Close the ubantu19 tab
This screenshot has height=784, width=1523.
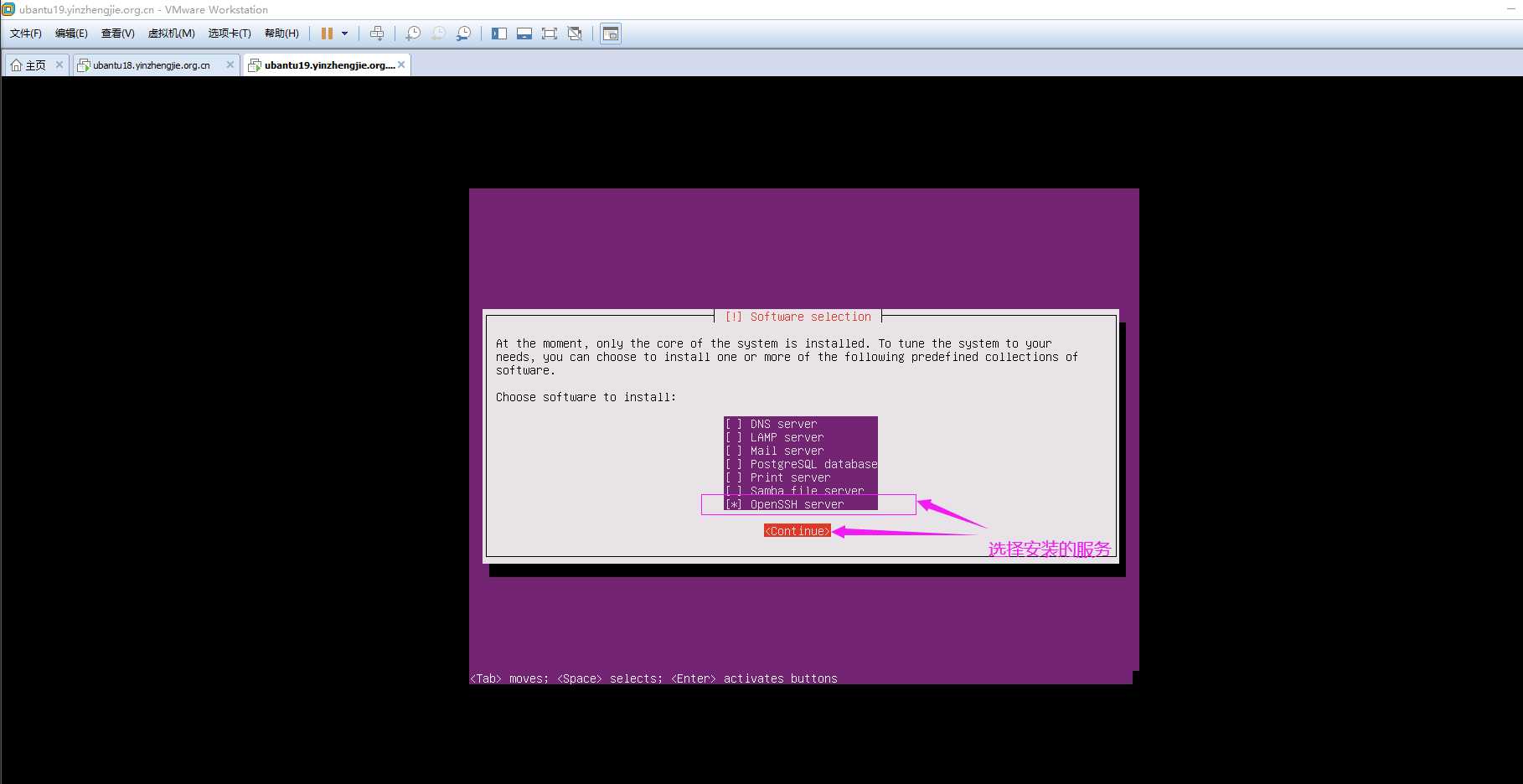[x=401, y=64]
